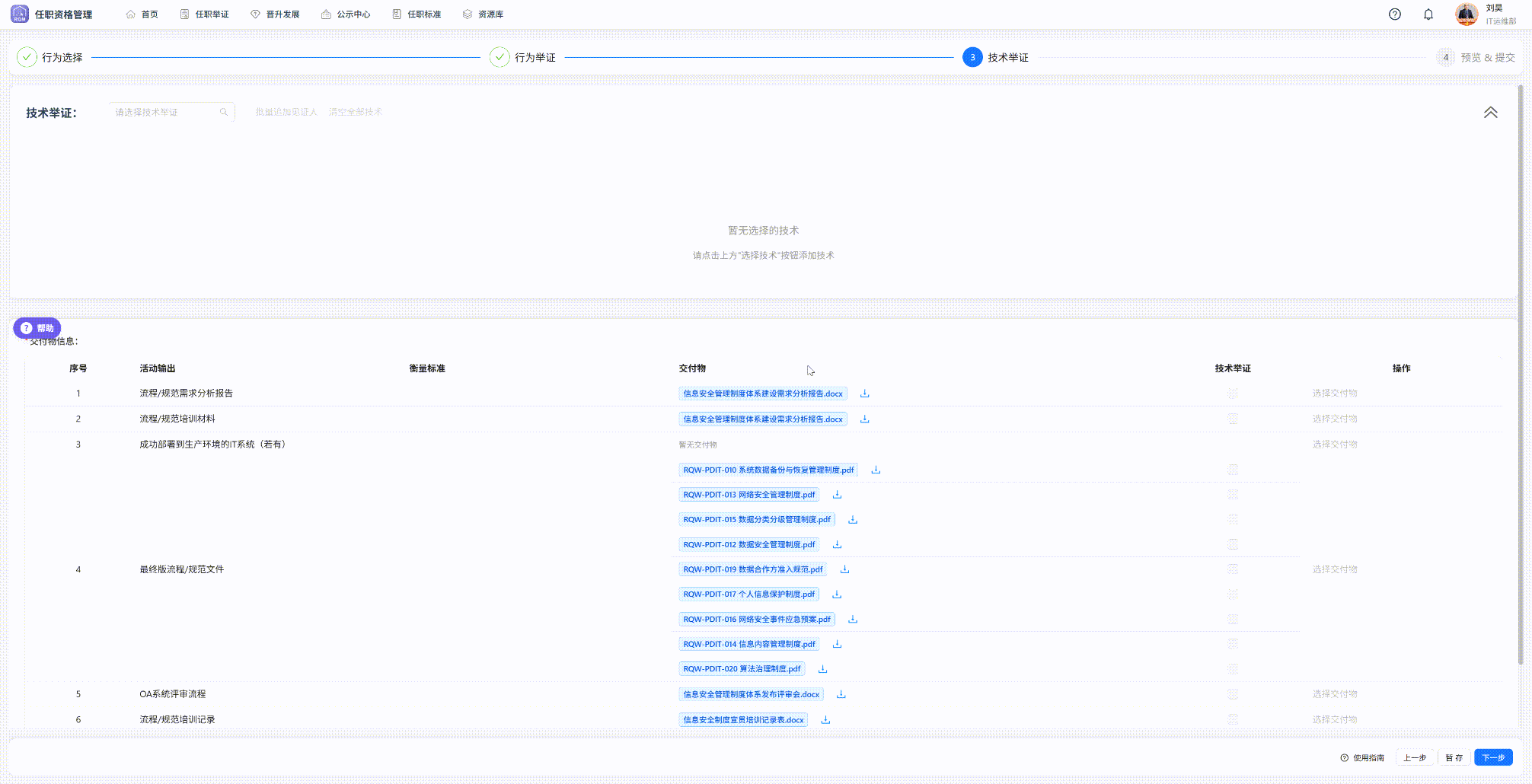The width and height of the screenshot is (1532, 784).
Task: Download RQW-PDIT-020 算法治理制度.pdf
Action: click(x=822, y=669)
